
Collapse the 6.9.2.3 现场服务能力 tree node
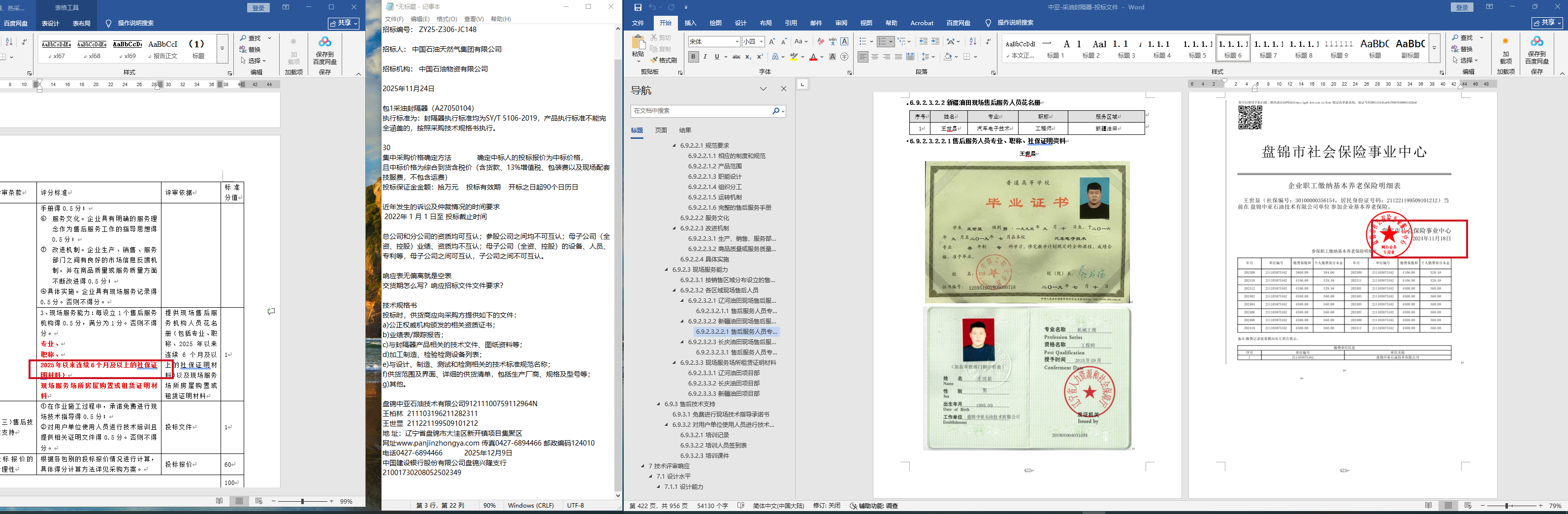[x=667, y=270]
